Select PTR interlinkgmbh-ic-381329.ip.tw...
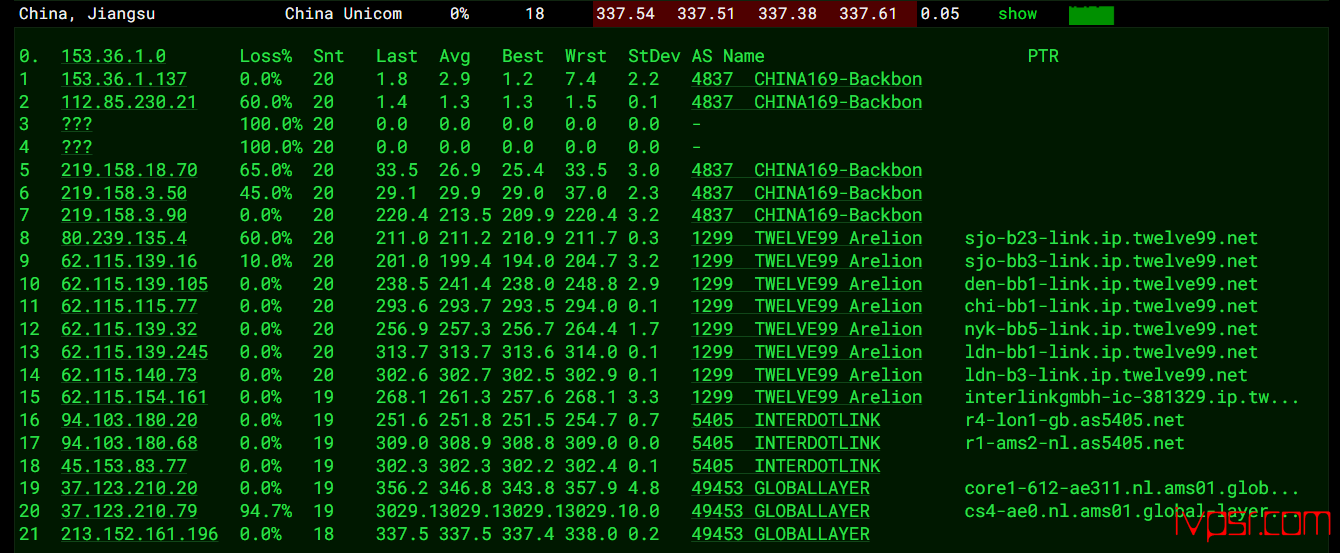This screenshot has width=1340, height=553. click(1132, 397)
